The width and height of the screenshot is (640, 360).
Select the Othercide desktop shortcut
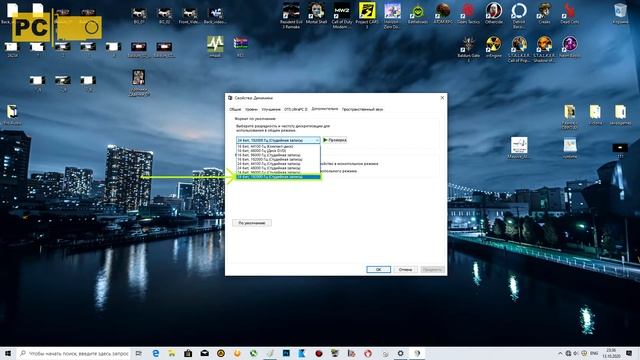pos(493,13)
